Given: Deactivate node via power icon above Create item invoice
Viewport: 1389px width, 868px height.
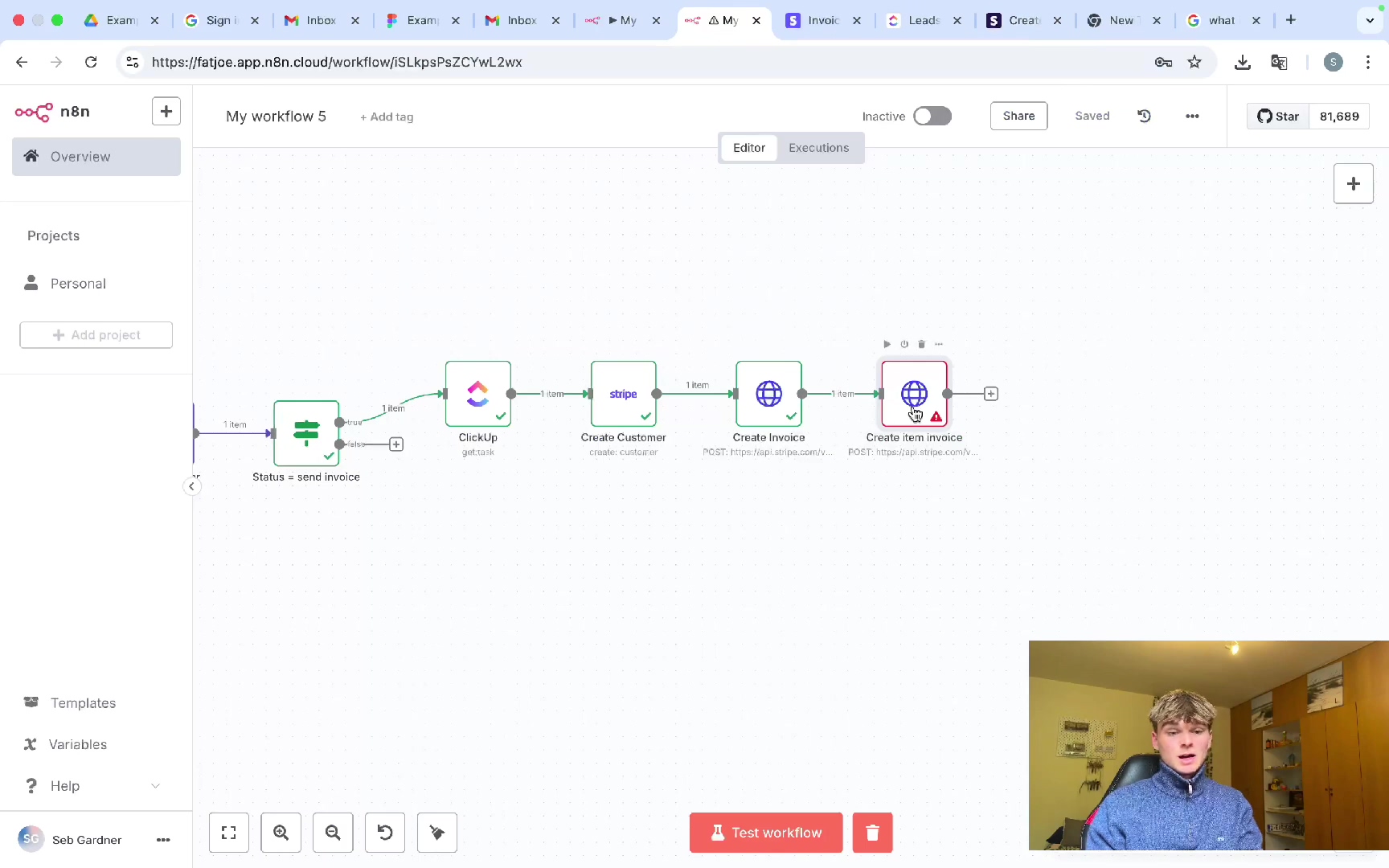Looking at the screenshot, I should (x=904, y=344).
